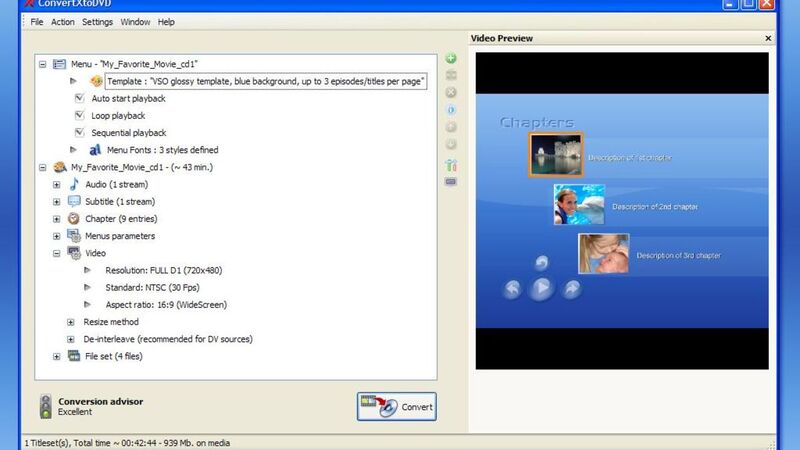Disable the Loop playback checkbox
This screenshot has width=800, height=450.
pos(80,116)
